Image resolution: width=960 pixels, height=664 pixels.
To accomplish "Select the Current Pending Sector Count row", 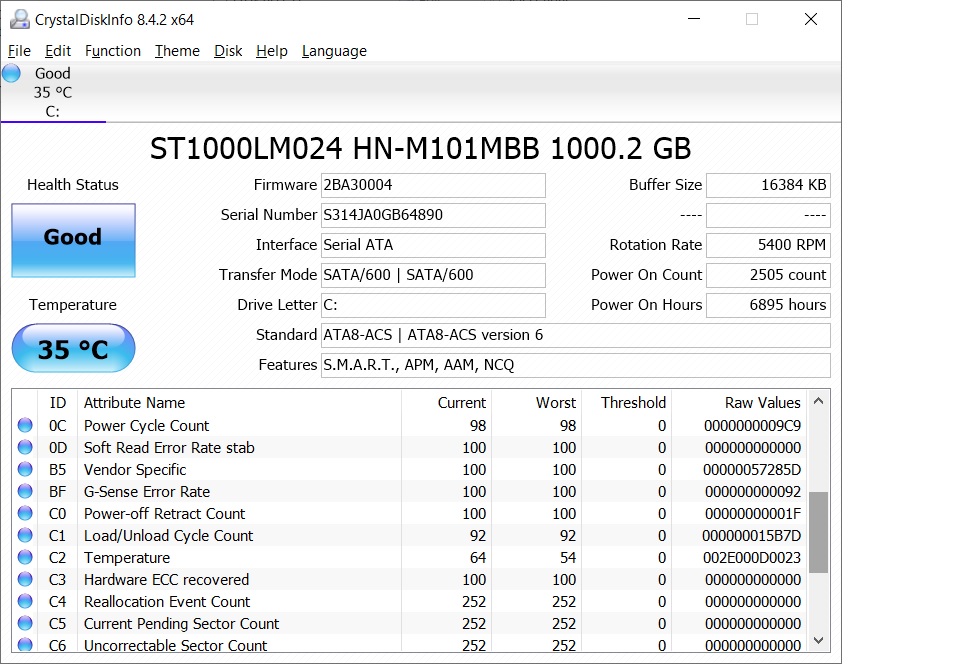I will (410, 624).
